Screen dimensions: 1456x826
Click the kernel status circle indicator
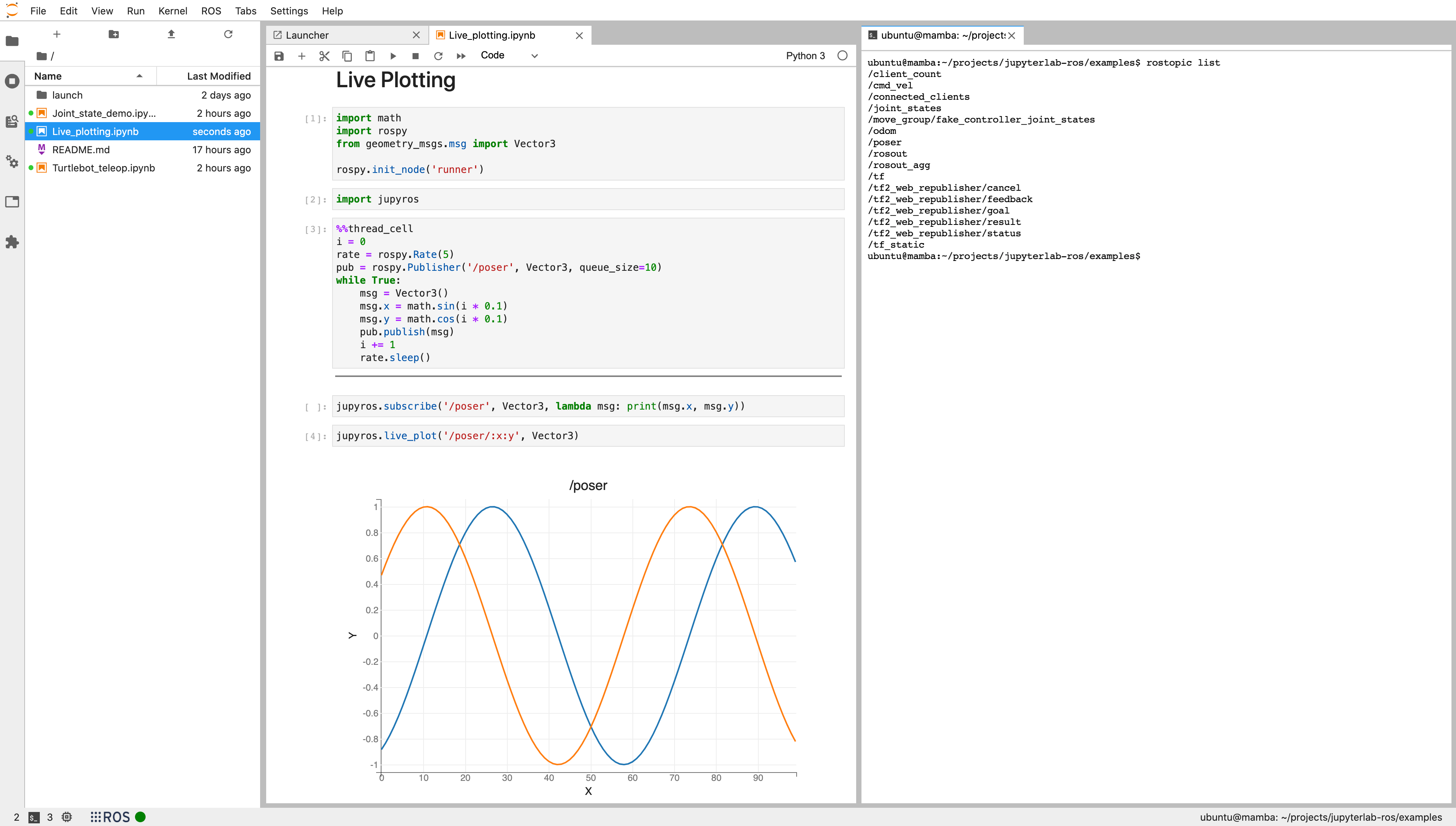pos(842,56)
